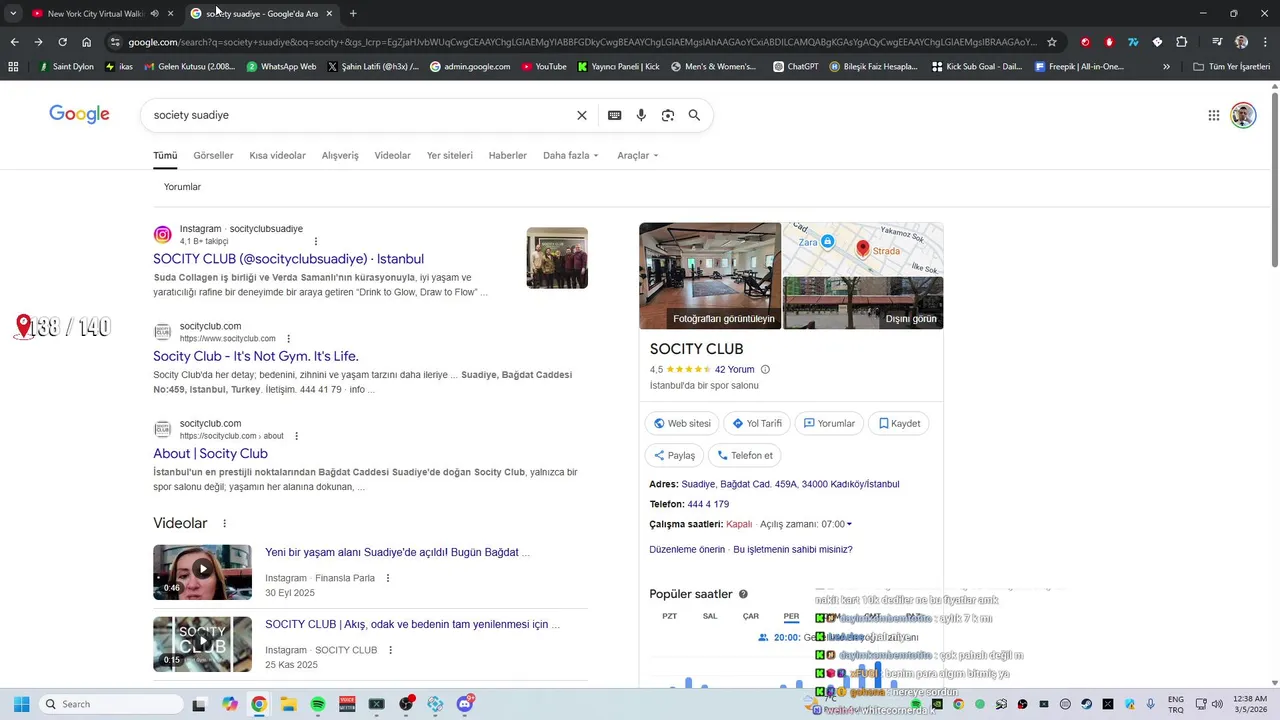The image size is (1280, 720).
Task: Open SOCITY CLUB (@socityclubsuadiye) Instagram result
Action: 288,259
